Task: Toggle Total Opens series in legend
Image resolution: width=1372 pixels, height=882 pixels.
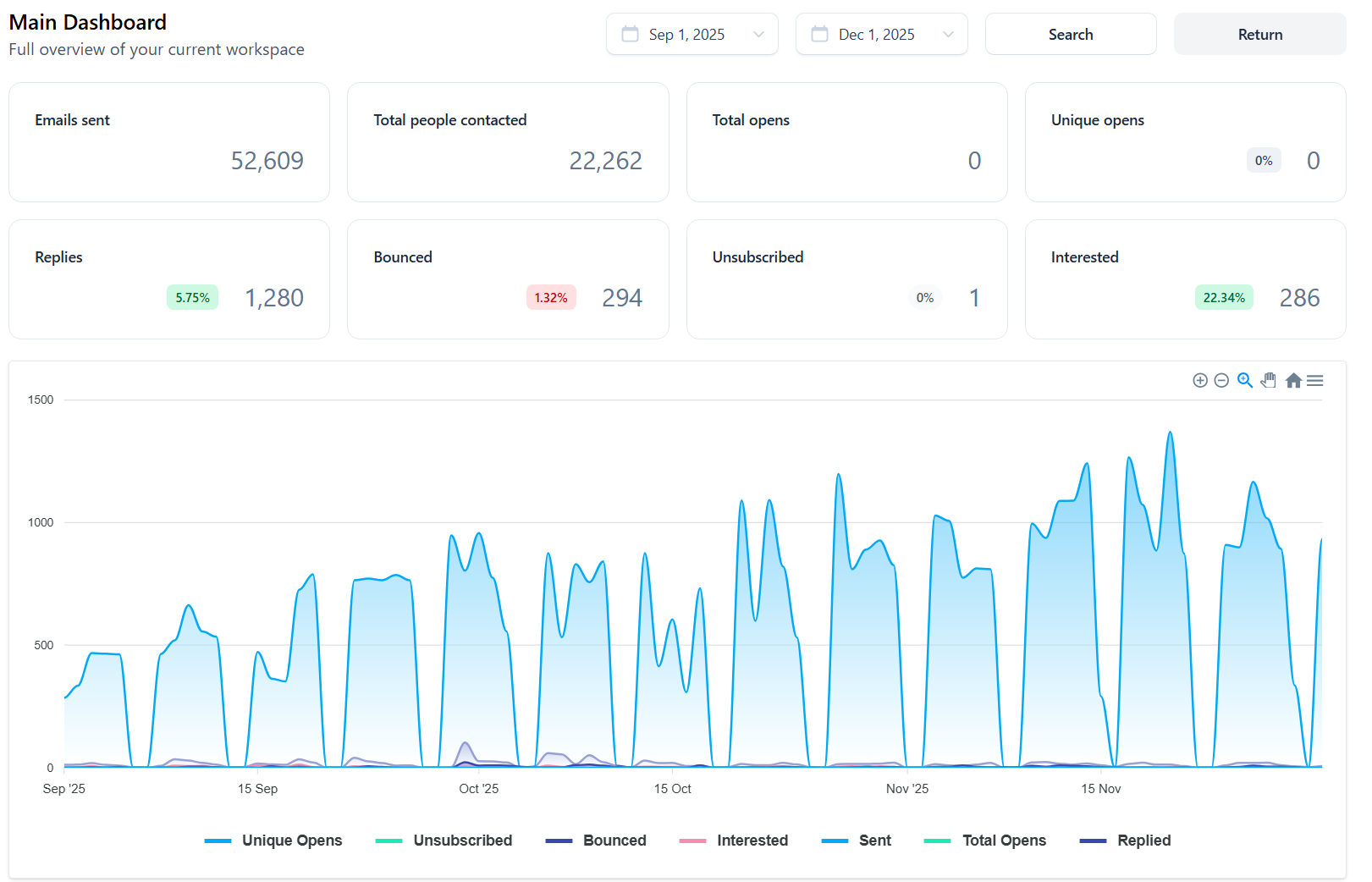Action: click(x=985, y=841)
